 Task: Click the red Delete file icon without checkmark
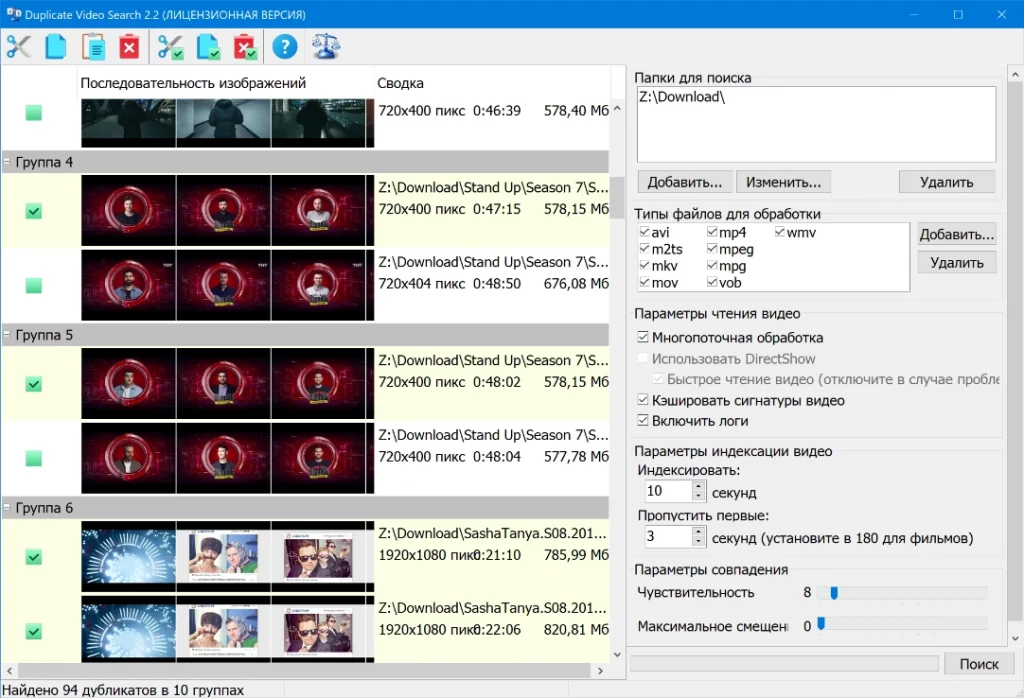click(x=129, y=47)
